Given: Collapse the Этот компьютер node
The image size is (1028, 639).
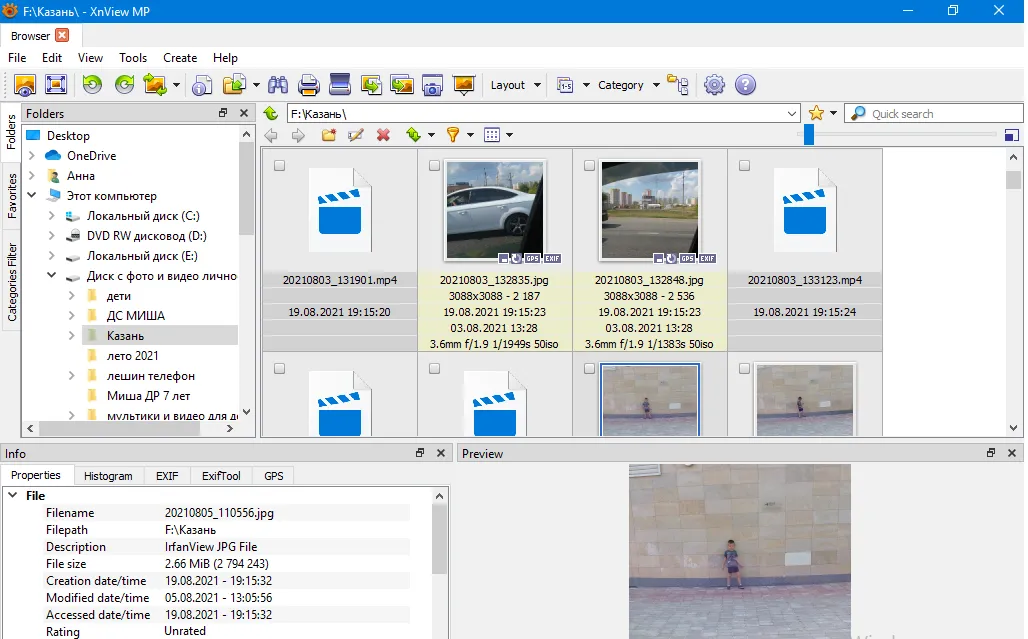Looking at the screenshot, I should click(31, 195).
